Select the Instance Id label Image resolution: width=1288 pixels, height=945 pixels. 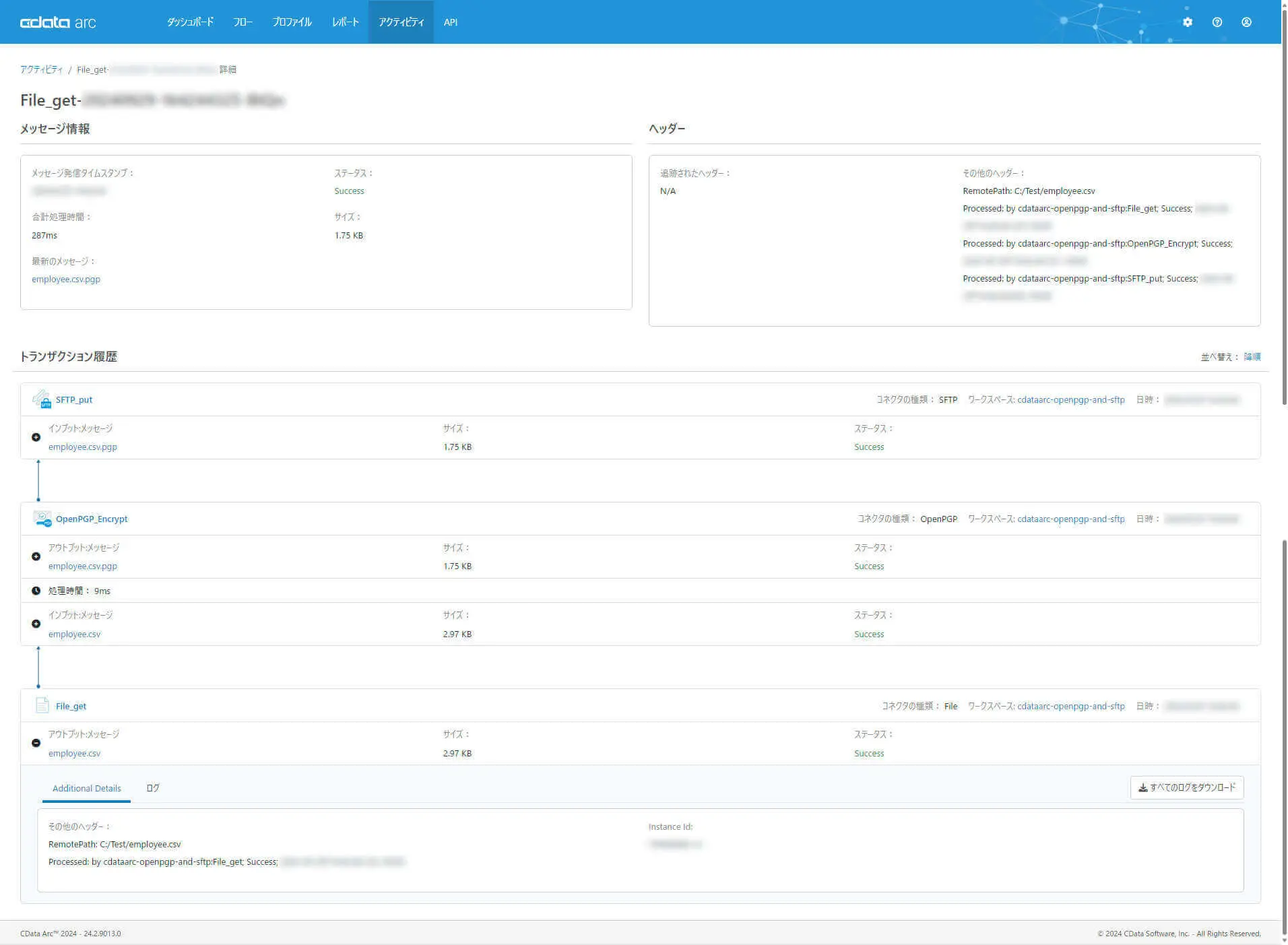coord(670,826)
